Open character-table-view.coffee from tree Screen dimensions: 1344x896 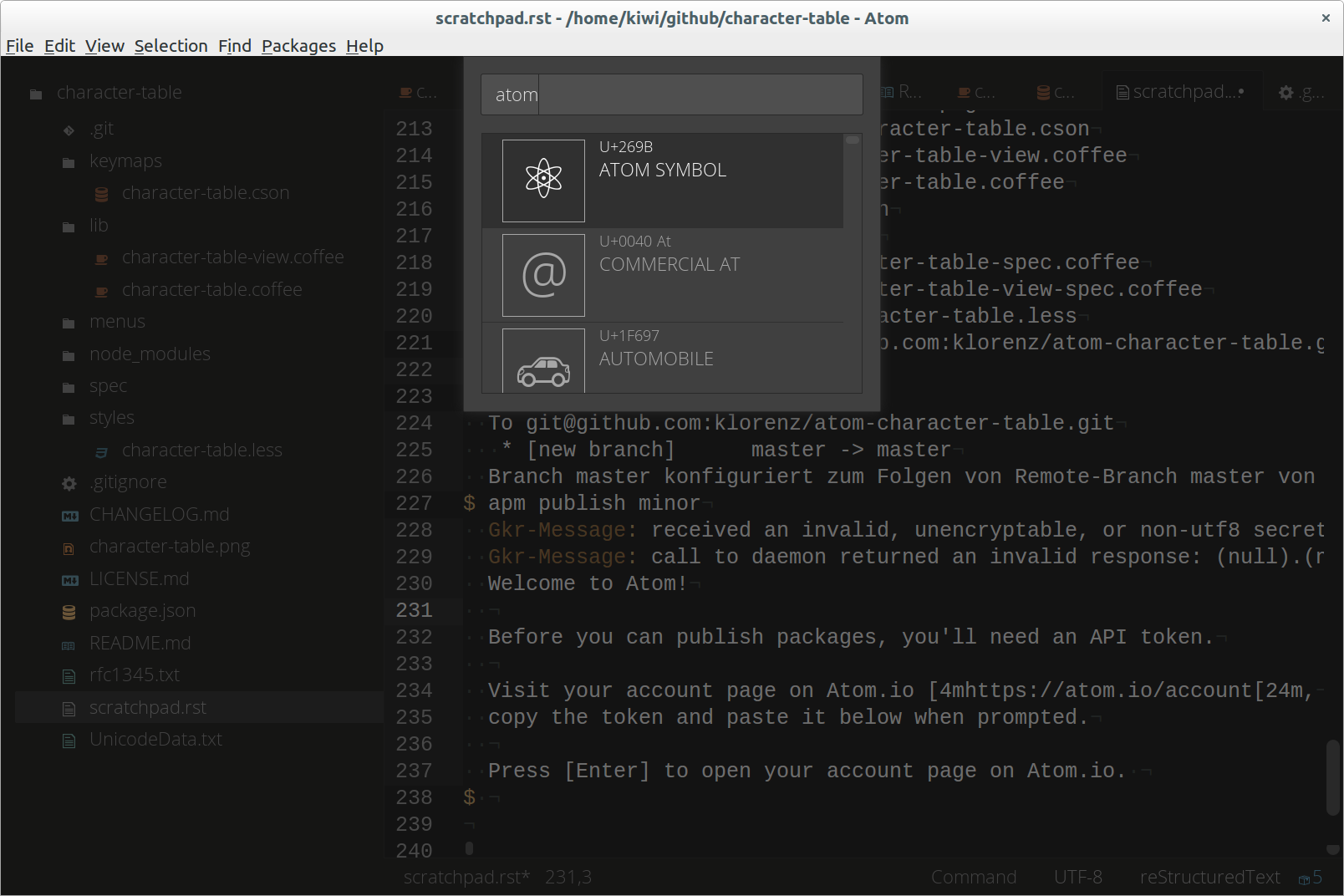(233, 257)
